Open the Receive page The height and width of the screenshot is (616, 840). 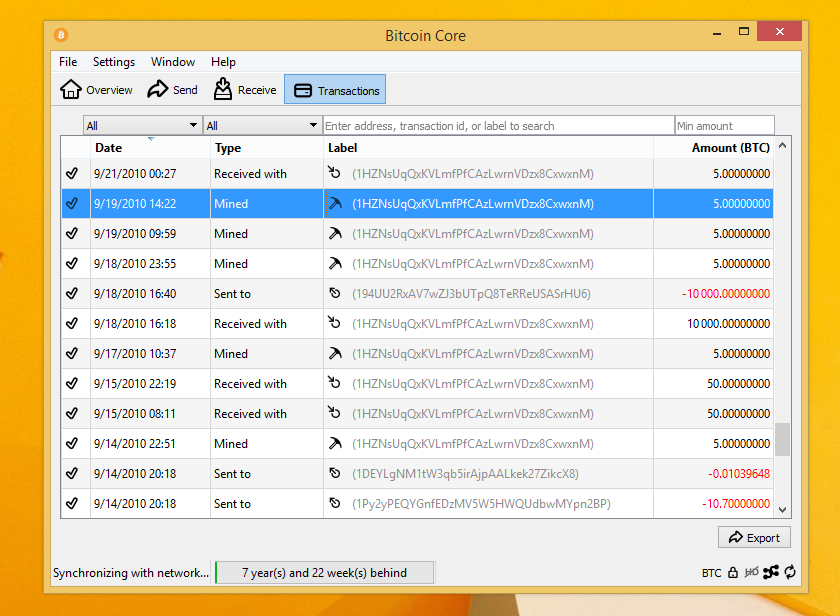point(245,89)
